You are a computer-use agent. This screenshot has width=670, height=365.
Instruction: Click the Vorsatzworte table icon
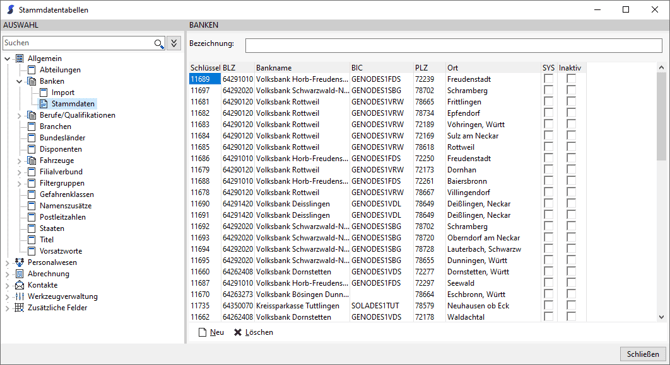32,251
